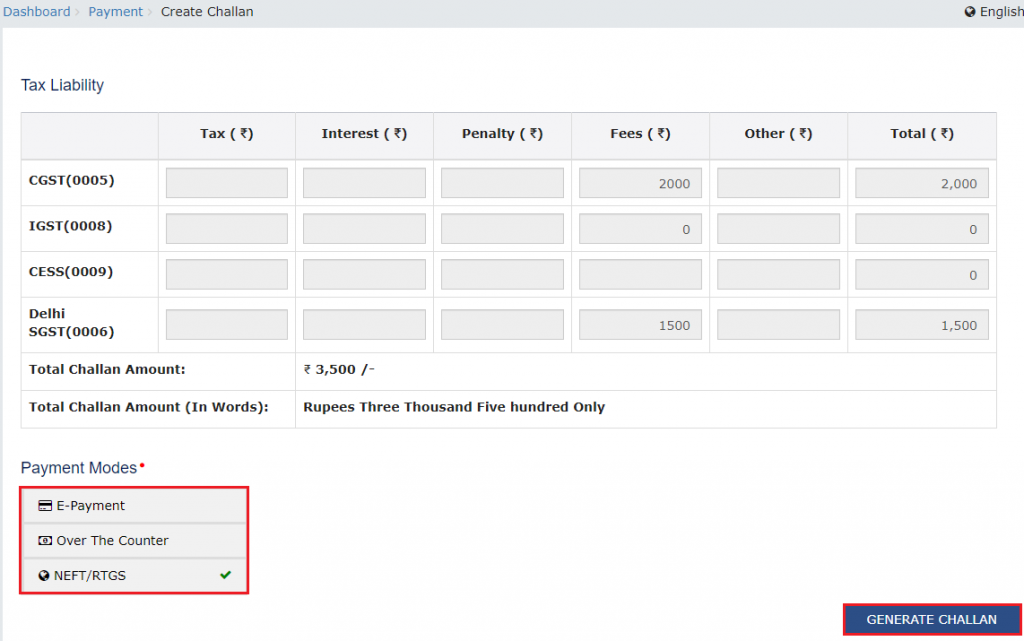Viewport: 1024px width, 641px height.
Task: Click the IGST Fees field showing 0
Action: [640, 228]
